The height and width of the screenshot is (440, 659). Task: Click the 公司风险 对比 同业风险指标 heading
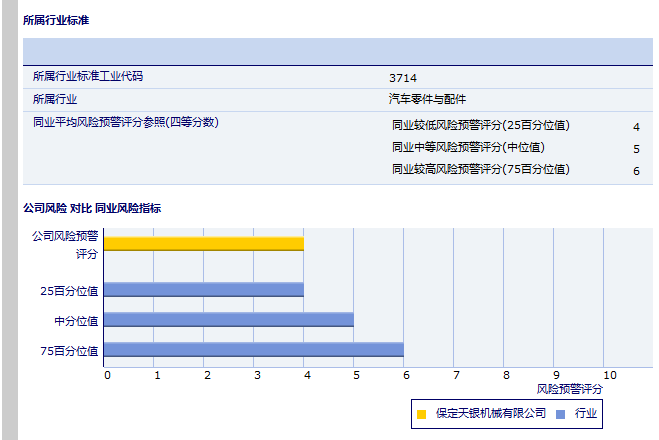[92, 208]
